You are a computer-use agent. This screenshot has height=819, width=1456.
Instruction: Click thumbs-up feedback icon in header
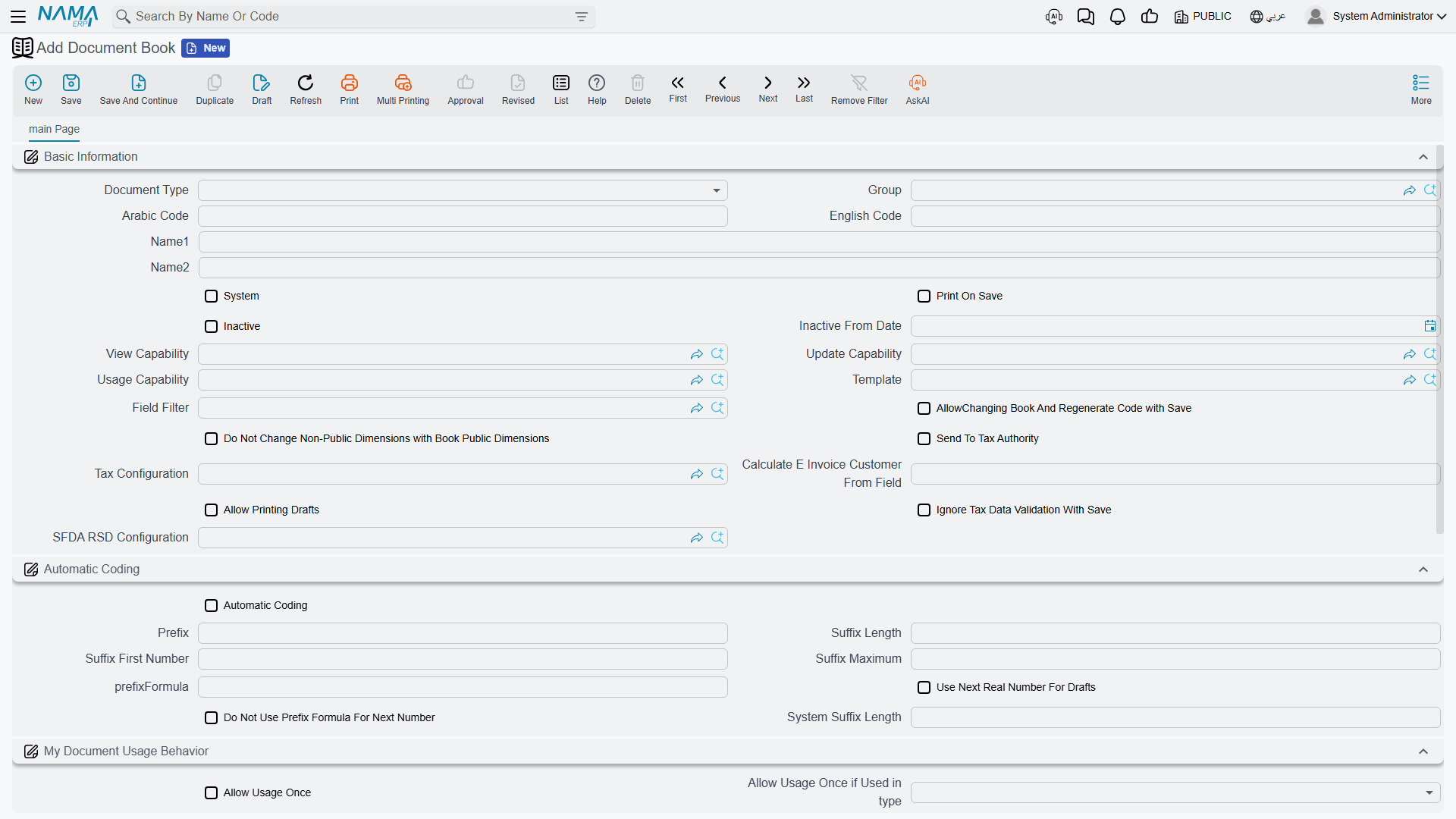tap(1150, 17)
